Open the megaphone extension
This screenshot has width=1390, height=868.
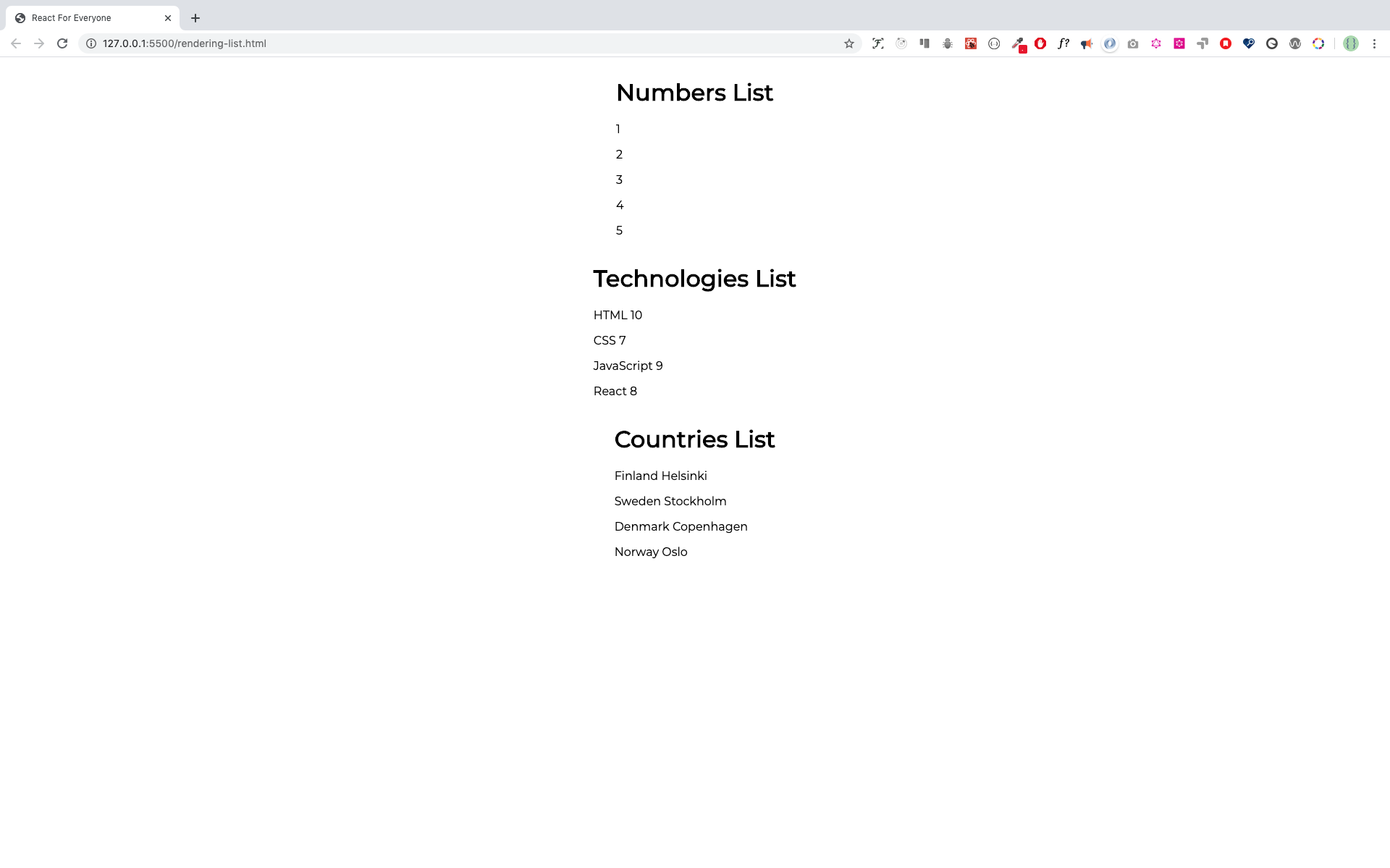pyautogui.click(x=1087, y=43)
